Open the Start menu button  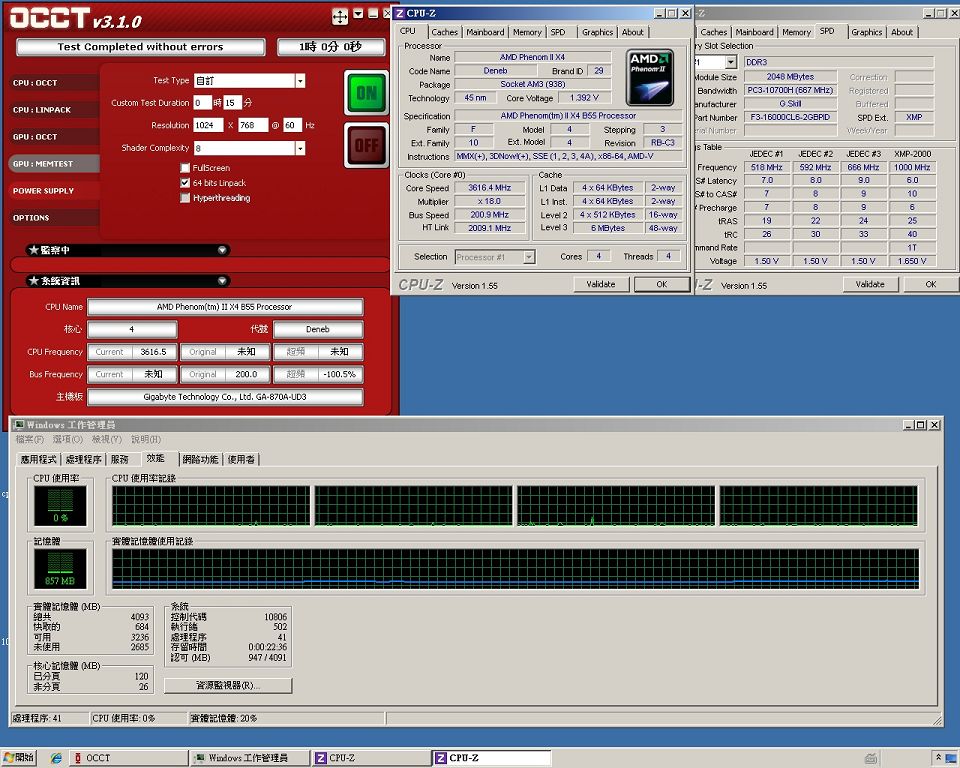[18, 758]
